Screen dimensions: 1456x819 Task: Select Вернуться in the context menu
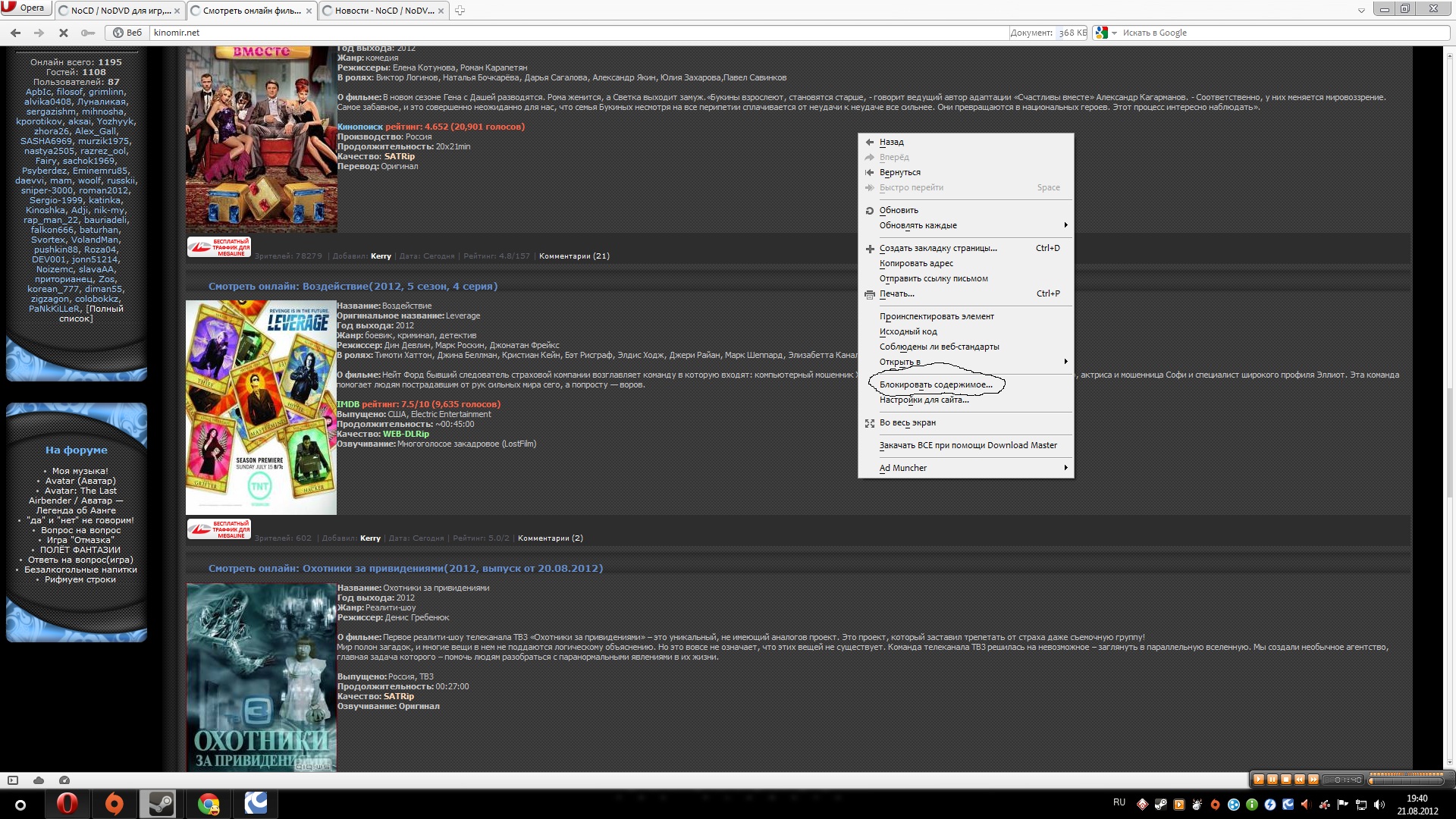pyautogui.click(x=966, y=172)
